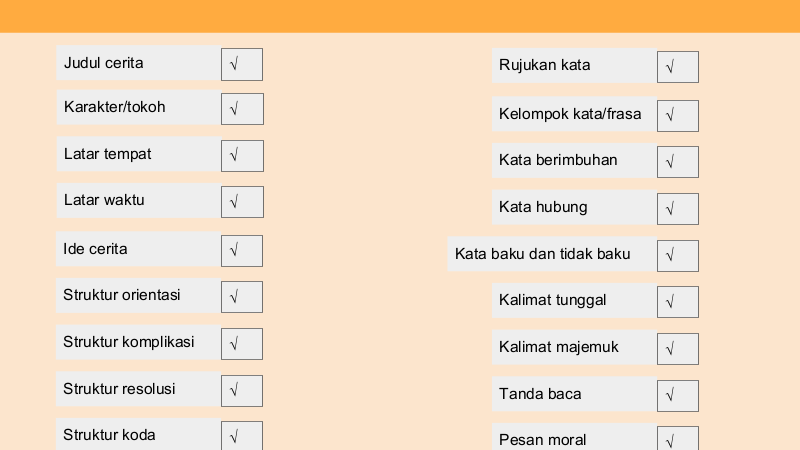Toggle the Kata baku dan tidak baku checkbox
Image resolution: width=800 pixels, height=450 pixels.
[x=678, y=256]
